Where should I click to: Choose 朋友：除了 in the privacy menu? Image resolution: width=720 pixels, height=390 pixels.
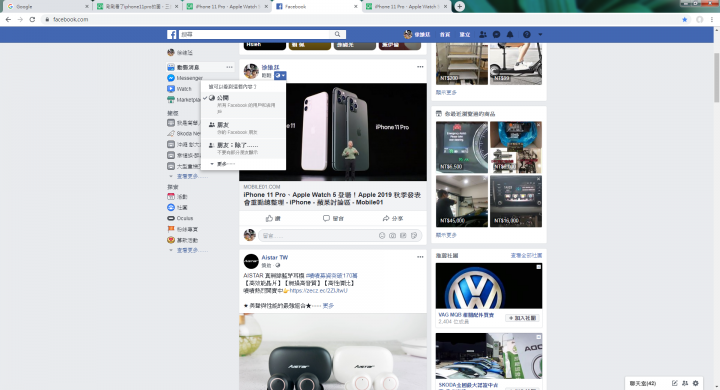pyautogui.click(x=243, y=148)
